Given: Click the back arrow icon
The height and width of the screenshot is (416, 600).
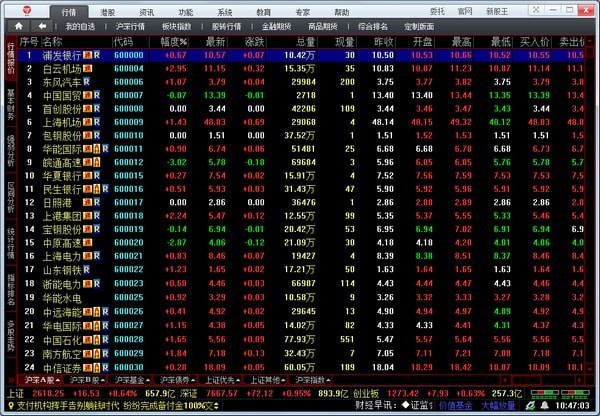Looking at the screenshot, I should click(x=42, y=26).
